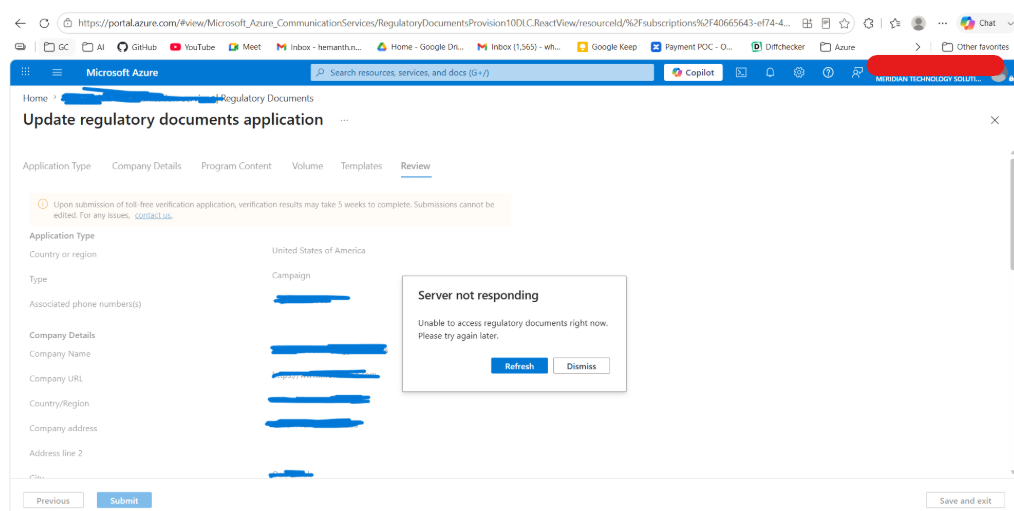Viewport: 1014px width, 511px height.
Task: Expand more bookmarks chevron
Action: [918, 47]
